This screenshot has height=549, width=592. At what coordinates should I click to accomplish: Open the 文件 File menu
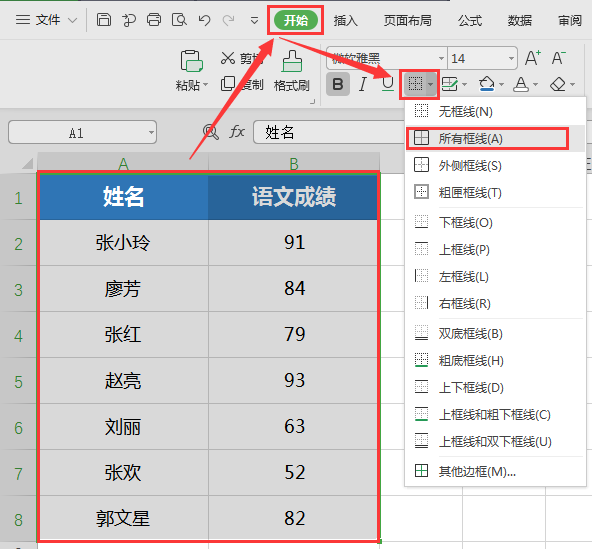click(47, 20)
